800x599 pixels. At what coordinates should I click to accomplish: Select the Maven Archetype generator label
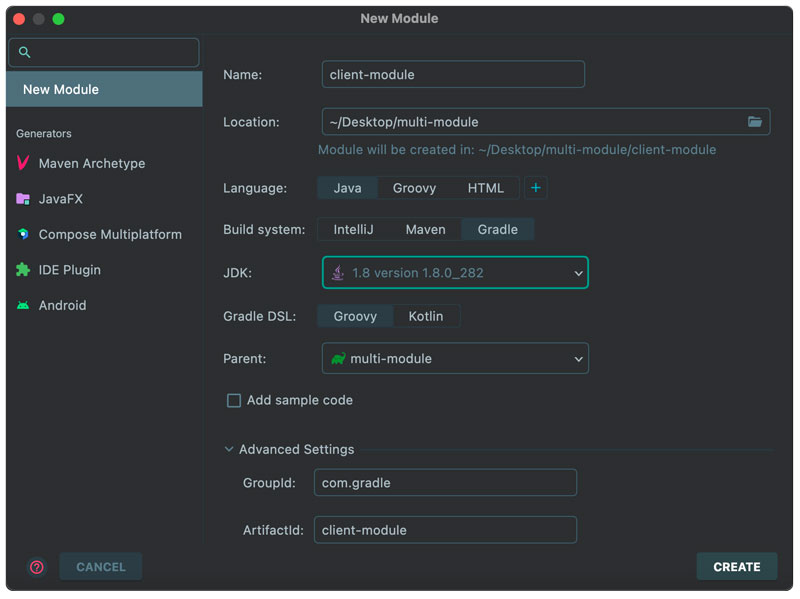(x=92, y=163)
